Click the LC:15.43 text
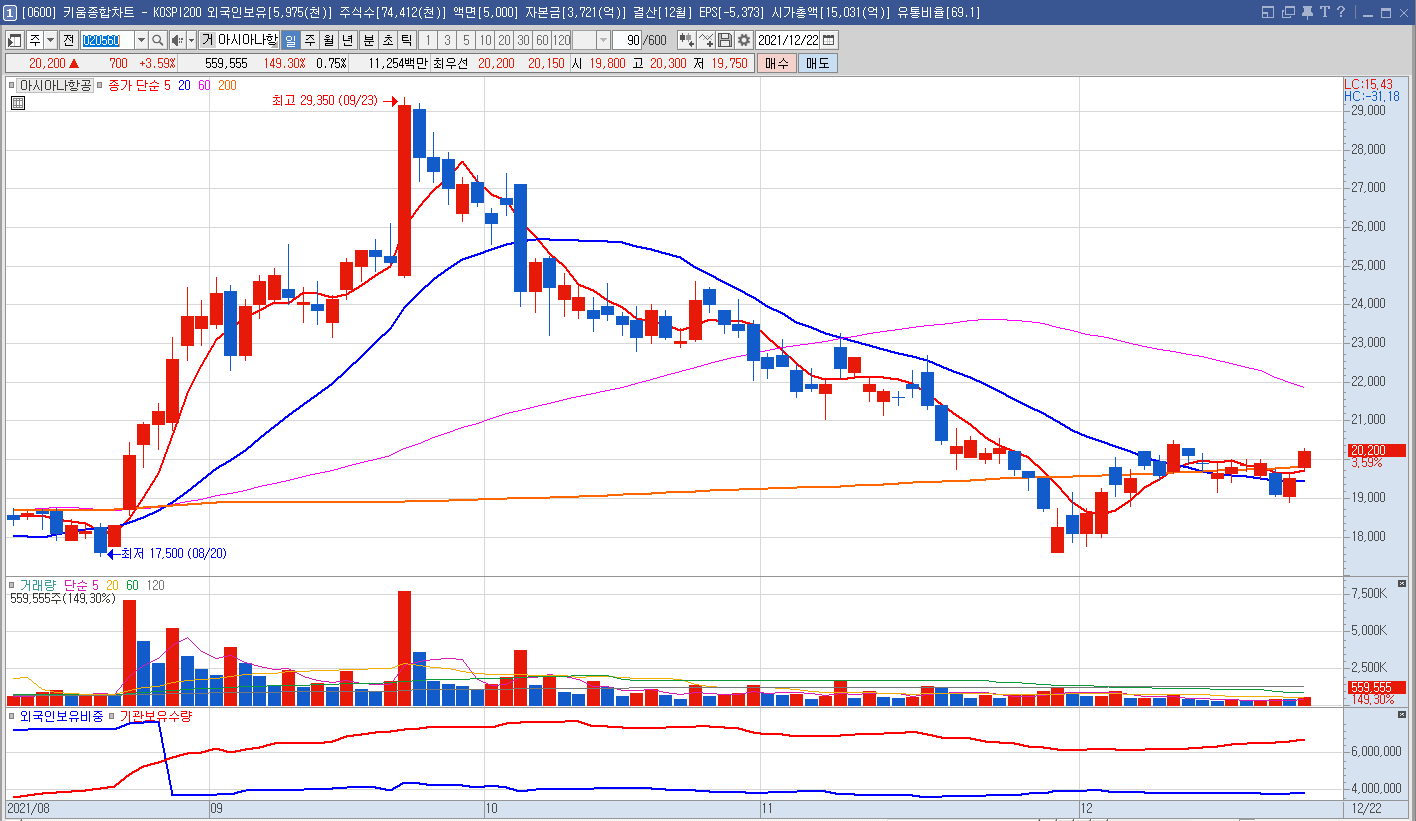 pos(1368,84)
